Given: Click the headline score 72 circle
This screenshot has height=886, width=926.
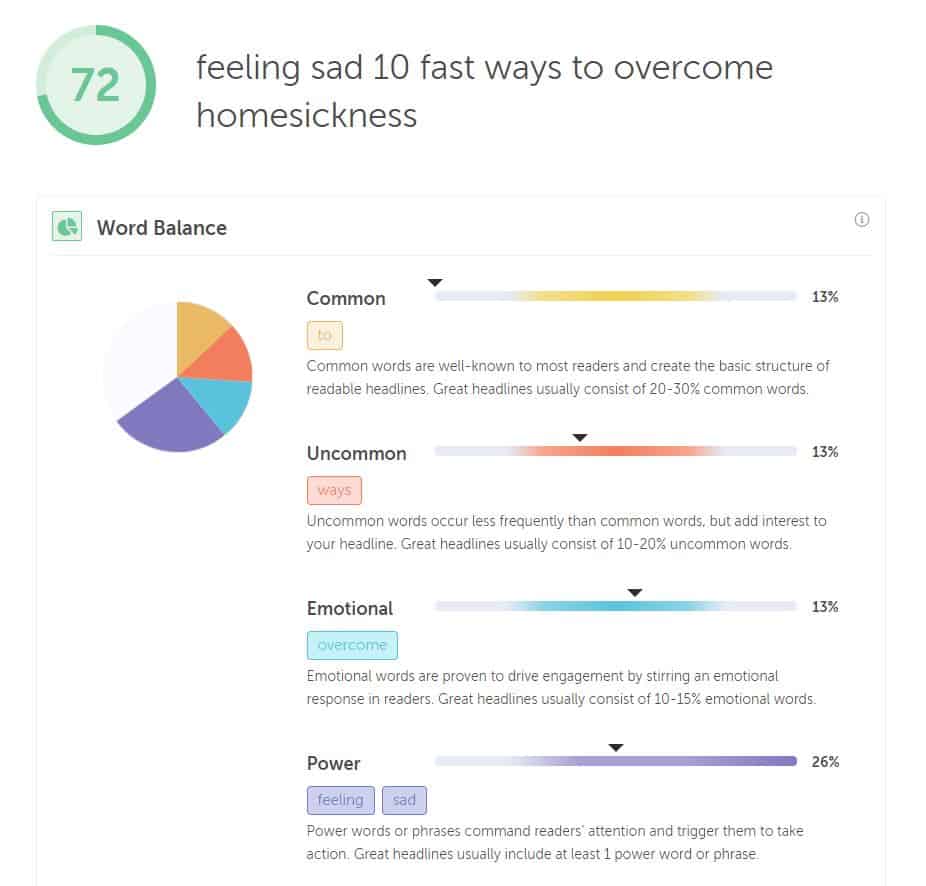Looking at the screenshot, I should click(96, 85).
